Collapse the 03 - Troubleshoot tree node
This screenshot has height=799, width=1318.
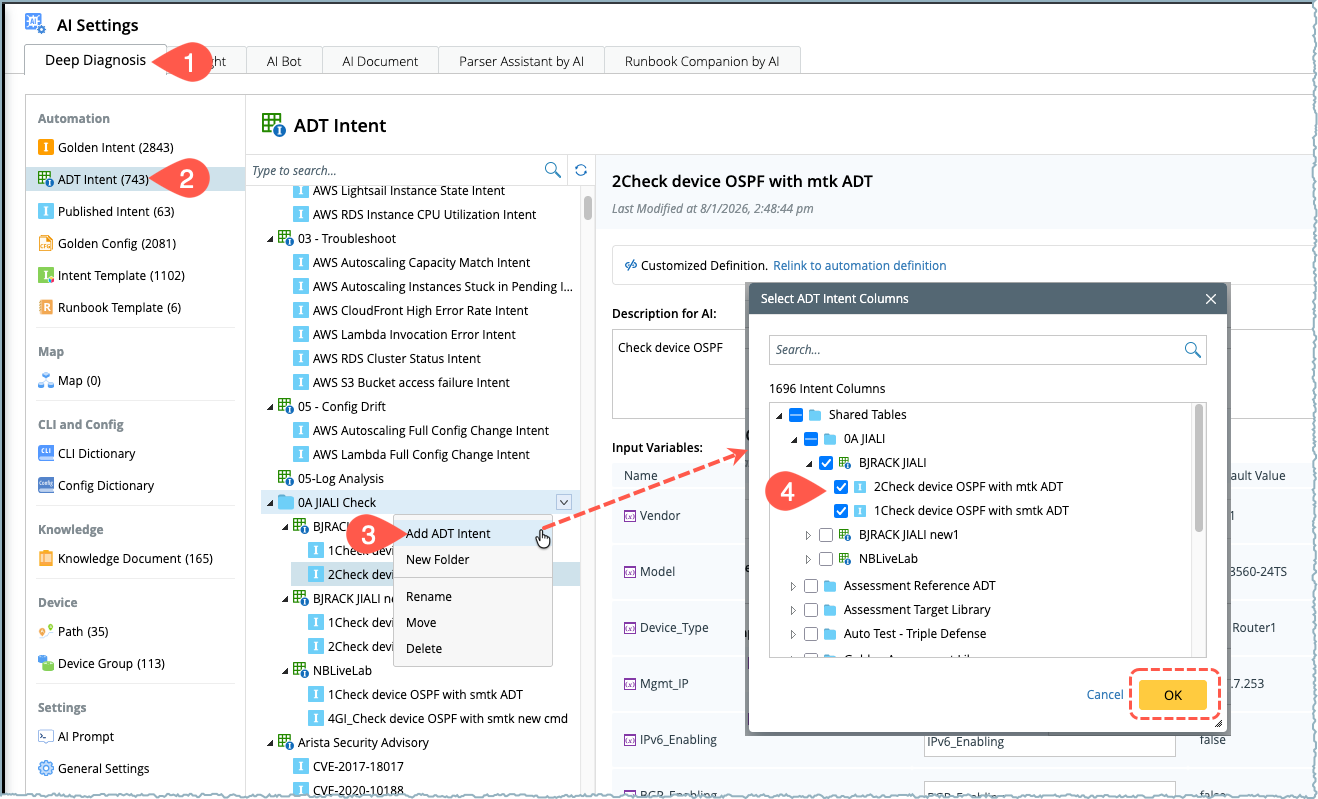(x=270, y=238)
